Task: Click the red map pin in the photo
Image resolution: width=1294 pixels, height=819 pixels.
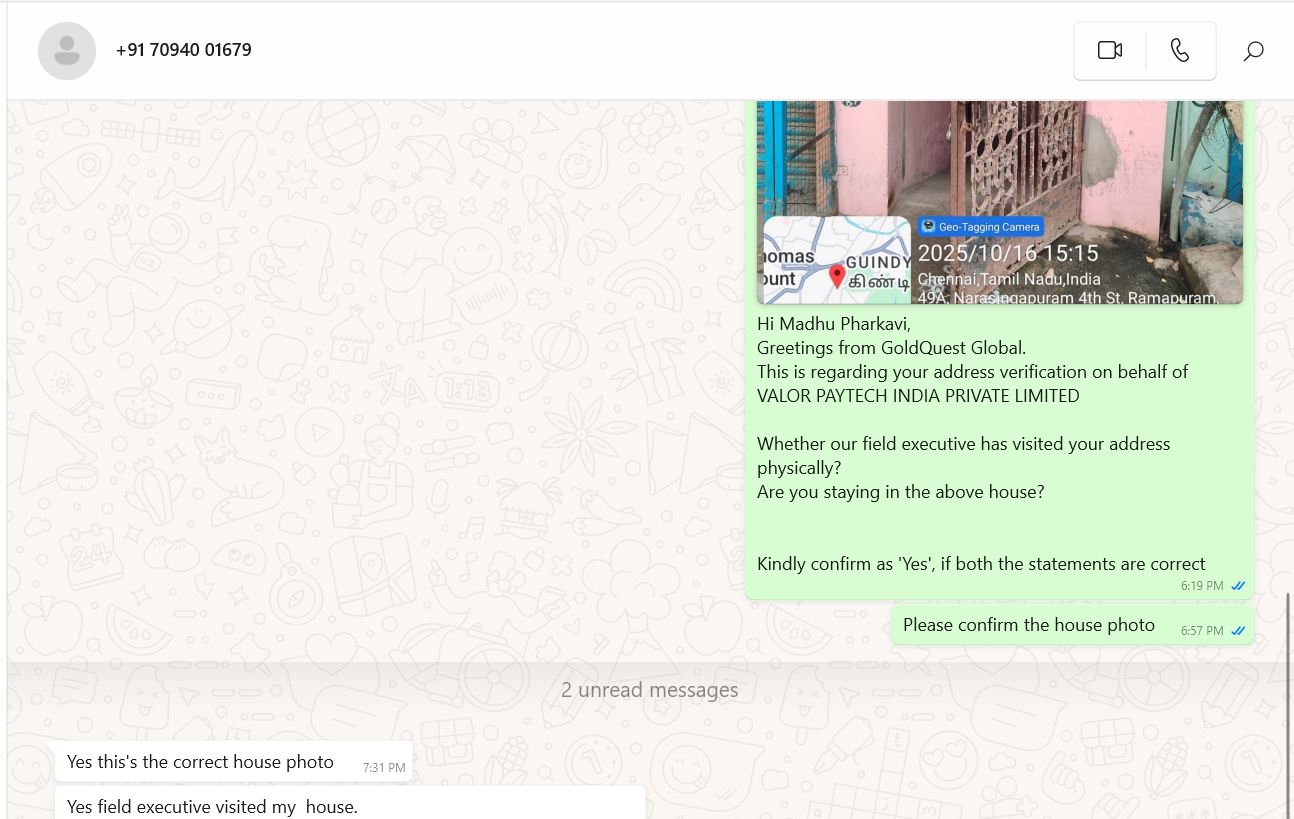Action: click(x=838, y=276)
